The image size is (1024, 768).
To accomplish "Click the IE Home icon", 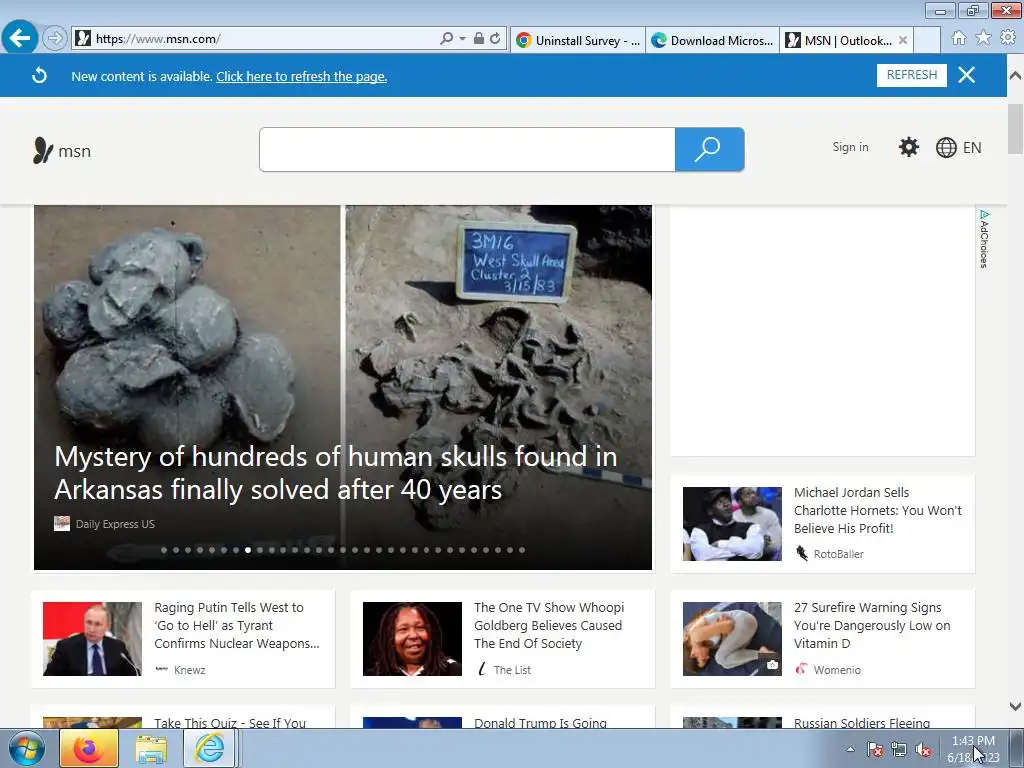I will [x=959, y=38].
